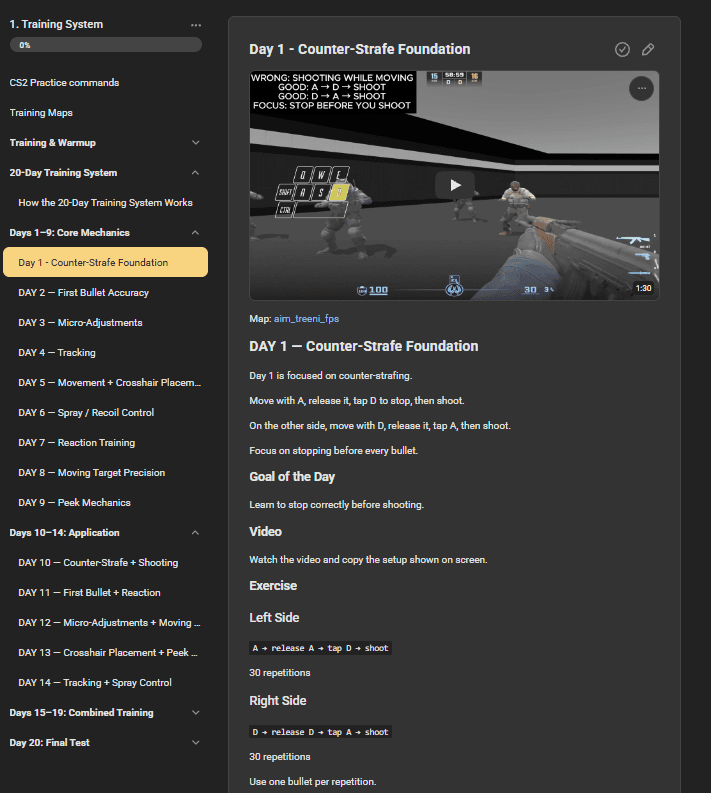This screenshot has width=711, height=793.
Task: Open the Training Maps page
Action: [x=41, y=113]
